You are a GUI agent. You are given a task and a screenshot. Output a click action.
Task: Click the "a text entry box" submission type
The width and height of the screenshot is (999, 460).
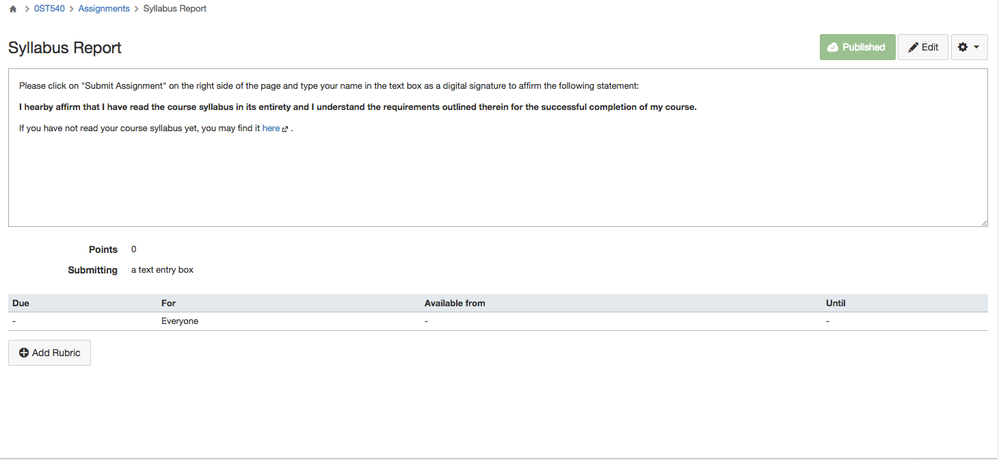point(162,270)
